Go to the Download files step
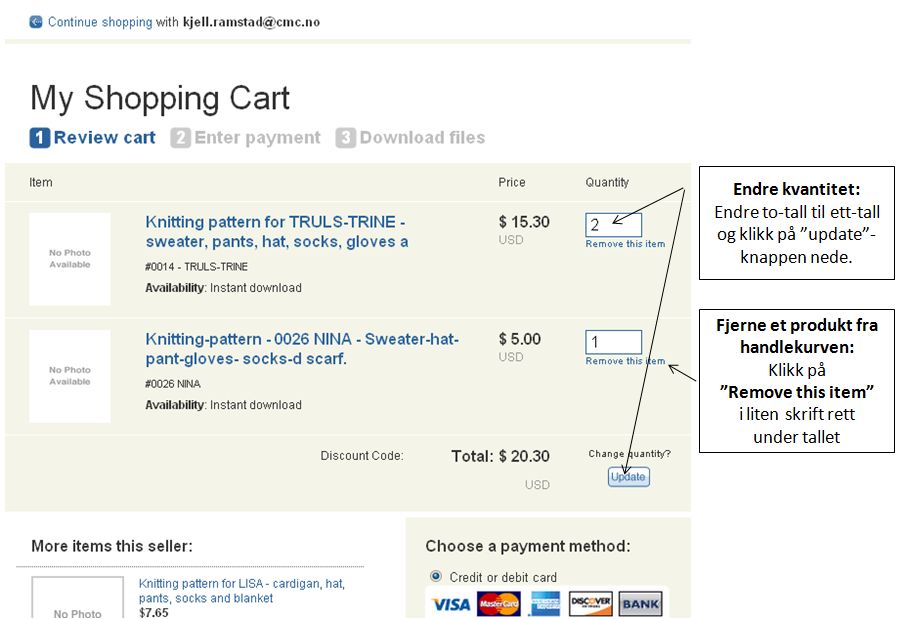This screenshot has height=619, width=903. pos(422,138)
